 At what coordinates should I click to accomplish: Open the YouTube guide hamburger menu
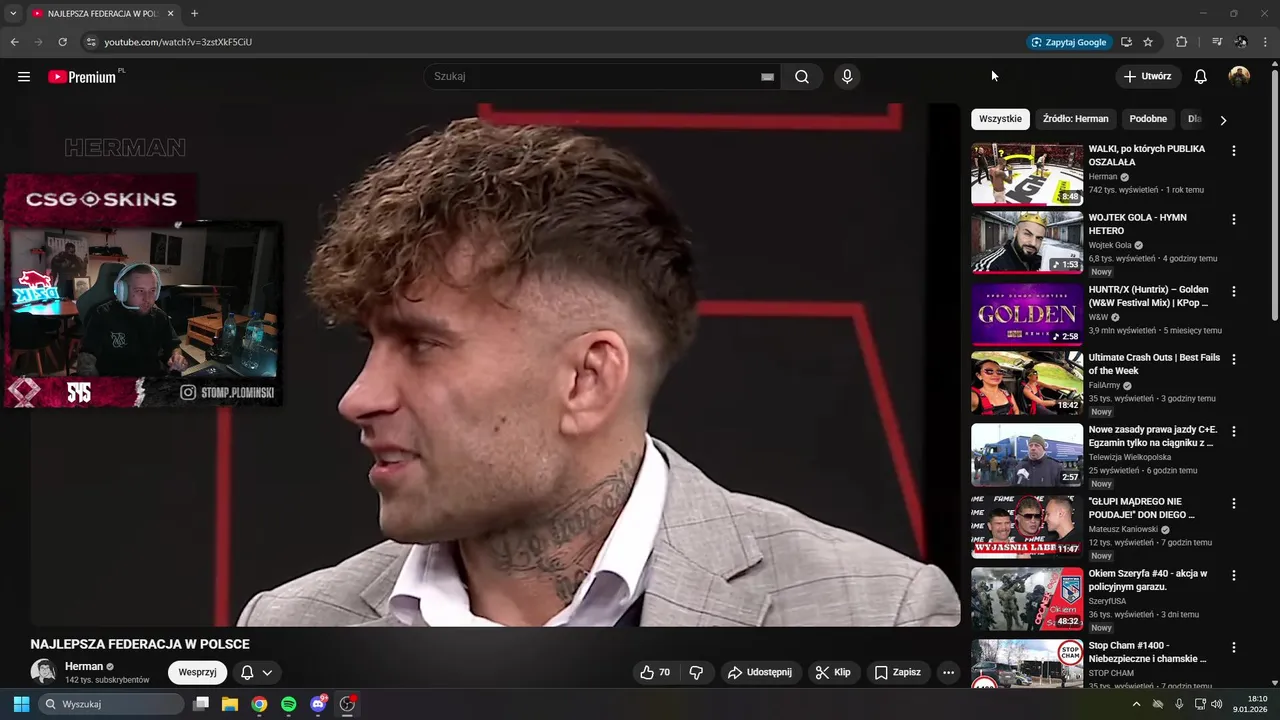click(x=24, y=77)
